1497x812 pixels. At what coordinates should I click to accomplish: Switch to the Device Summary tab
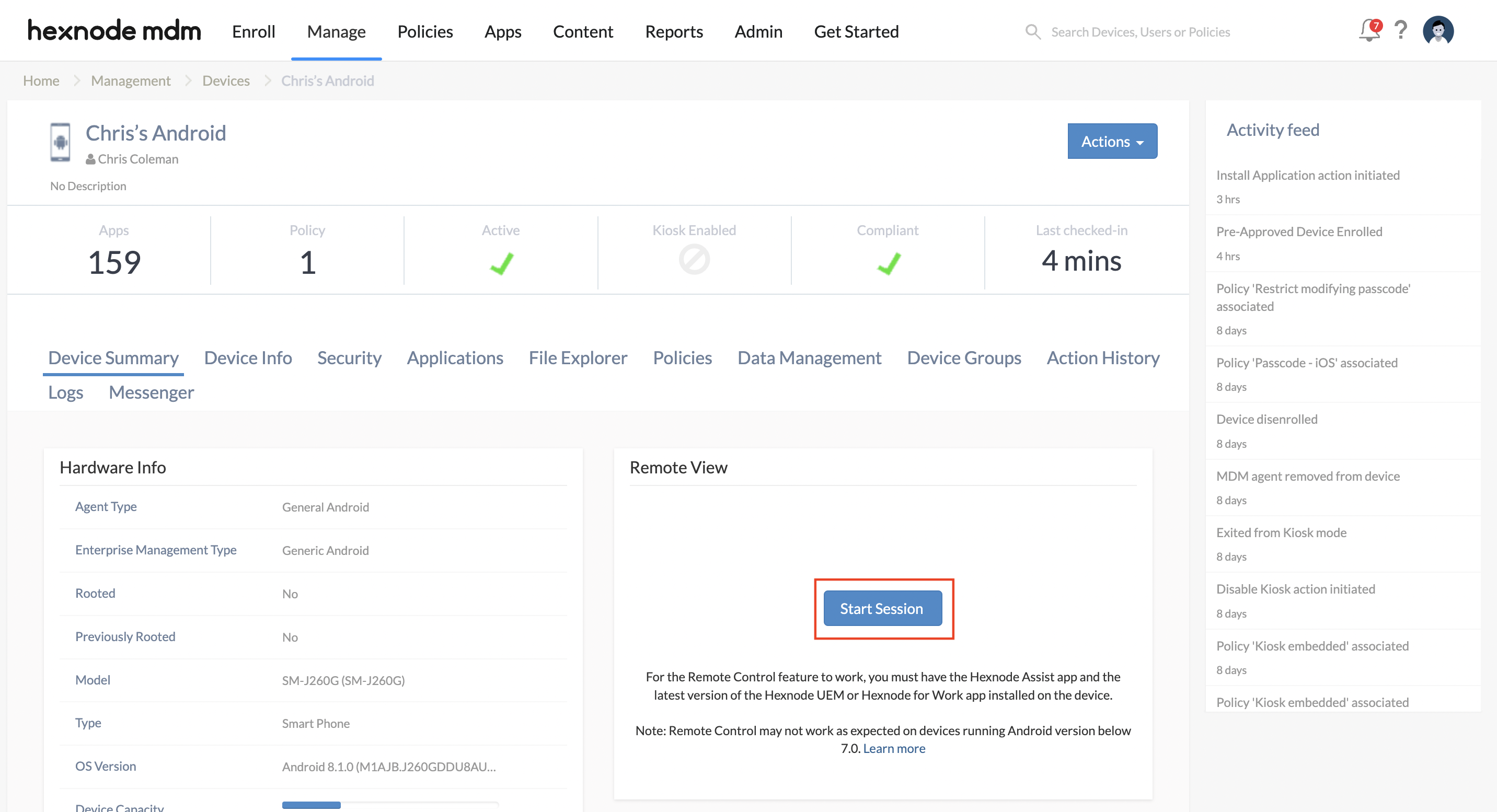(113, 358)
